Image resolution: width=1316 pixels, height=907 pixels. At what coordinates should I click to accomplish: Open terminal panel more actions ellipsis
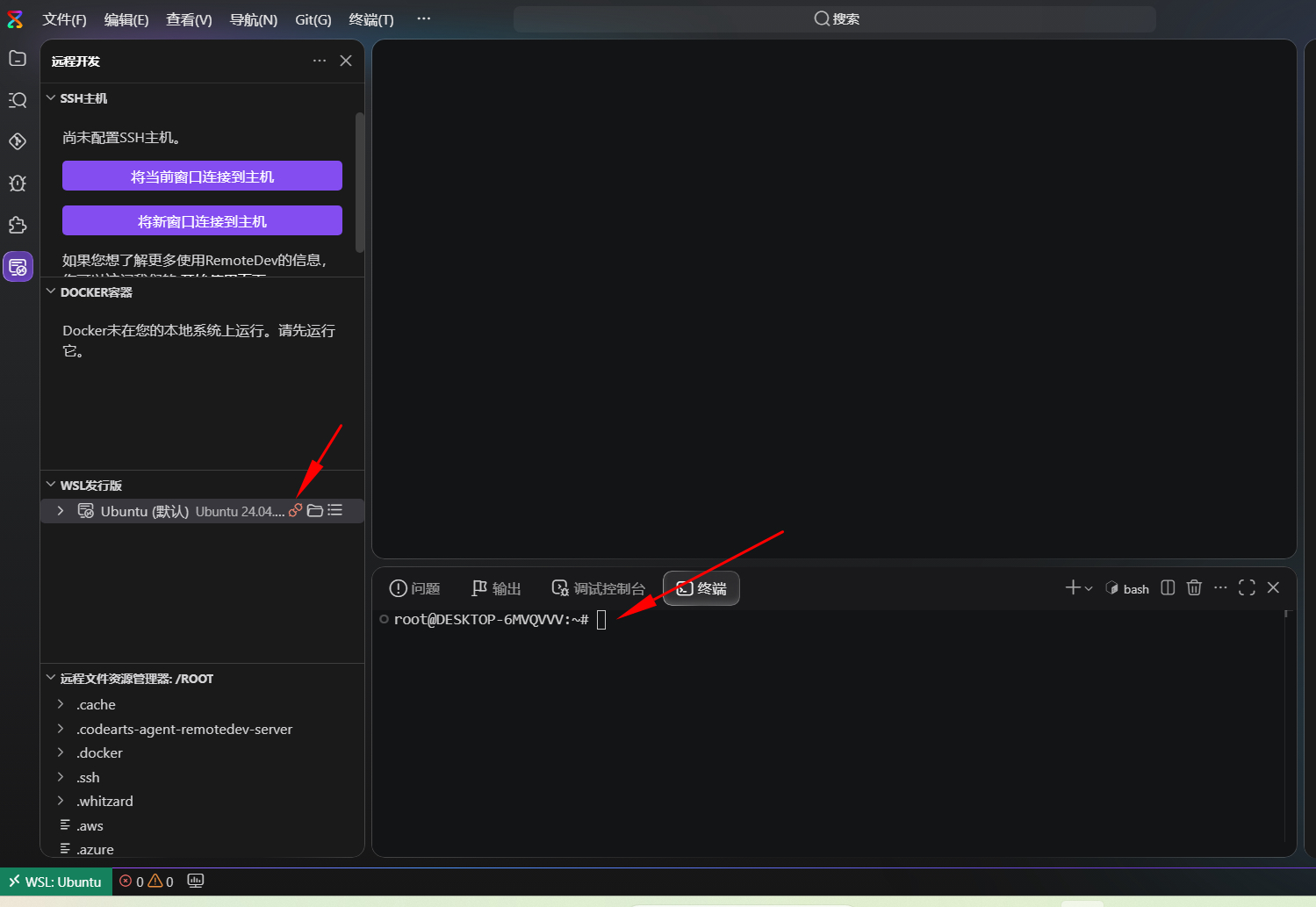pos(1220,587)
